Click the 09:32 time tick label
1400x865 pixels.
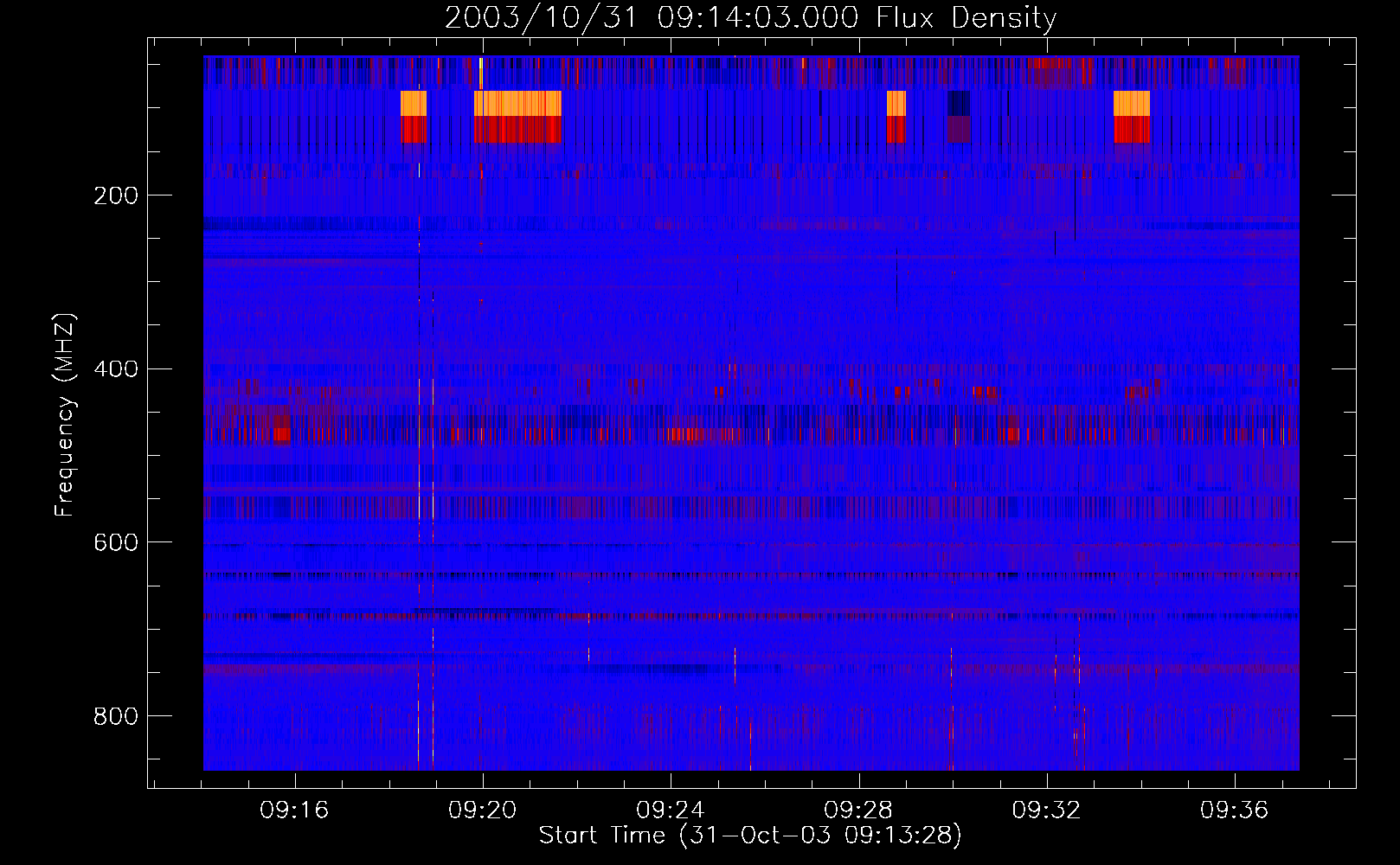click(x=1047, y=811)
